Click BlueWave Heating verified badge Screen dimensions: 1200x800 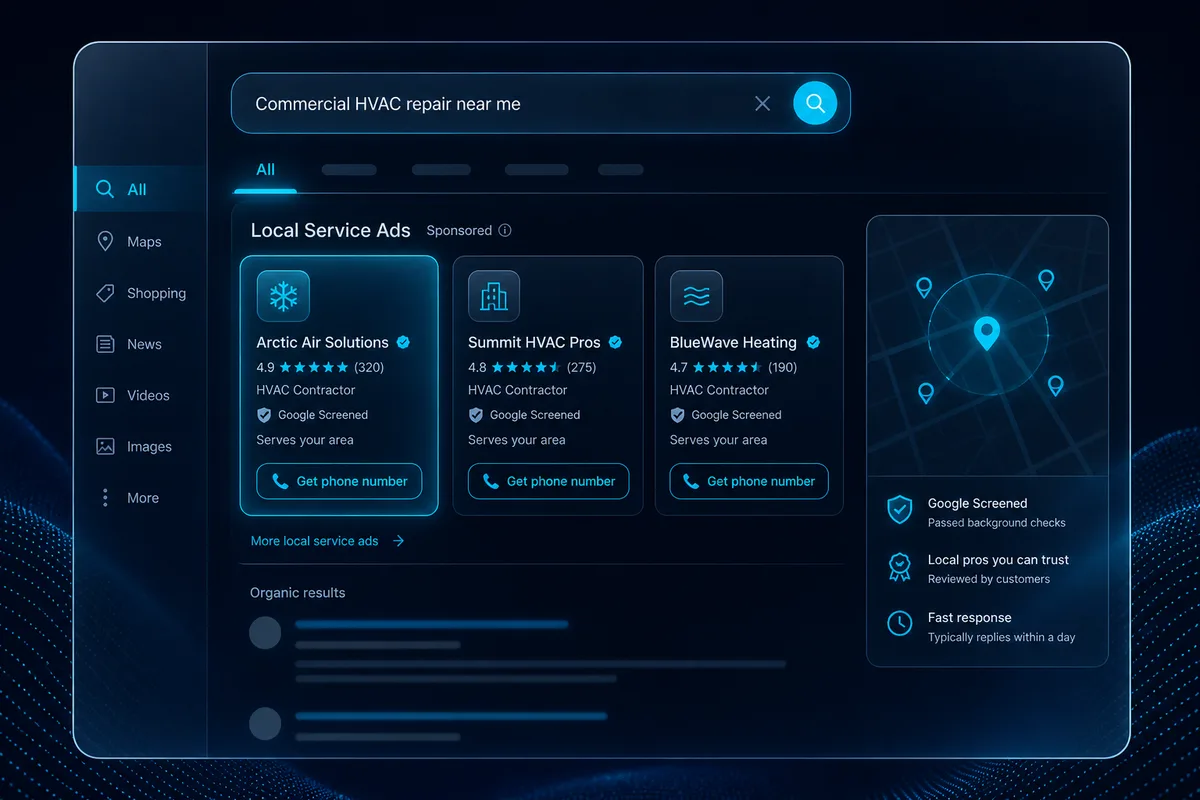813,342
